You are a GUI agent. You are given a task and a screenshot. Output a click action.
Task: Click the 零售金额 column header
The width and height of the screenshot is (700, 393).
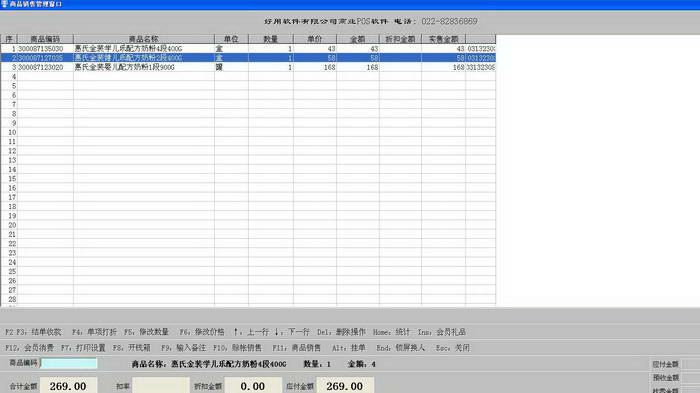pos(443,39)
